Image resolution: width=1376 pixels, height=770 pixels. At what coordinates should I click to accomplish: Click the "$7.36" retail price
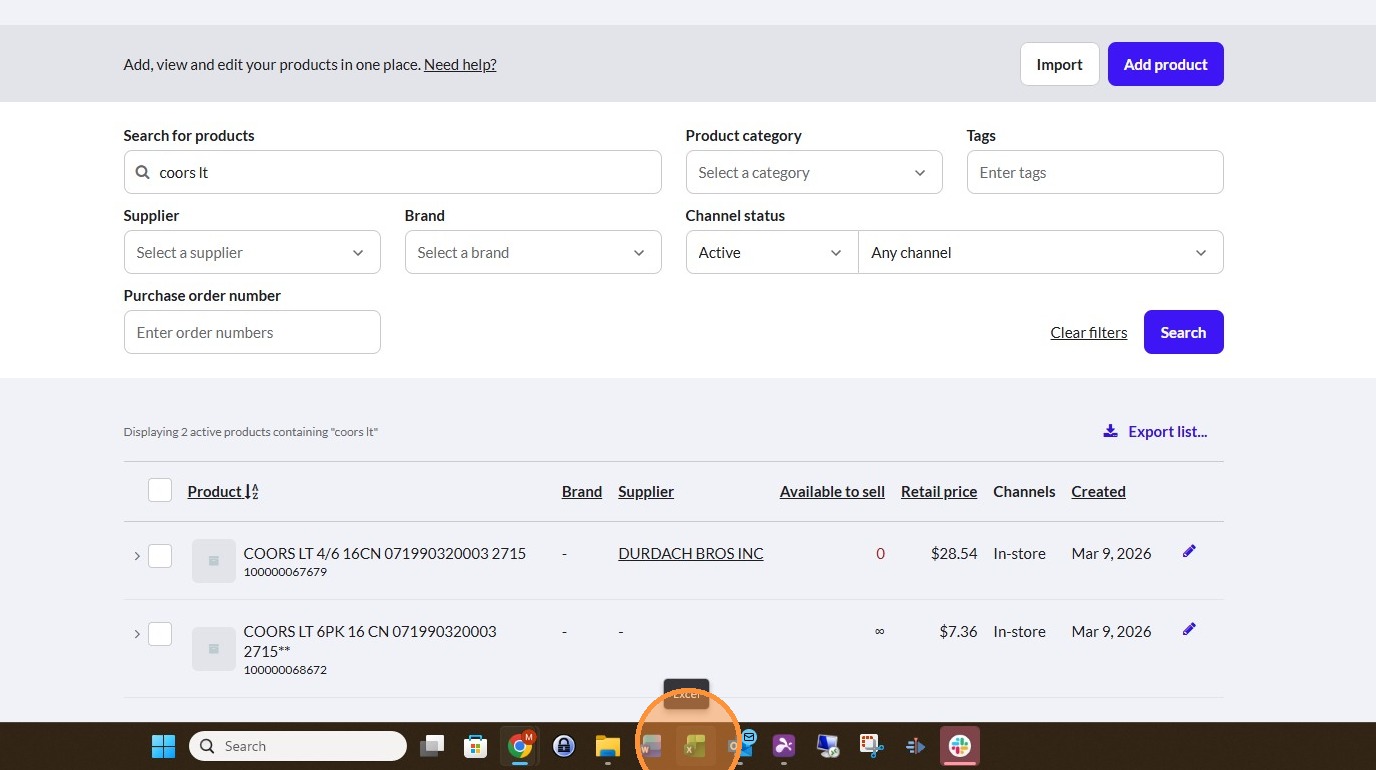click(x=958, y=631)
